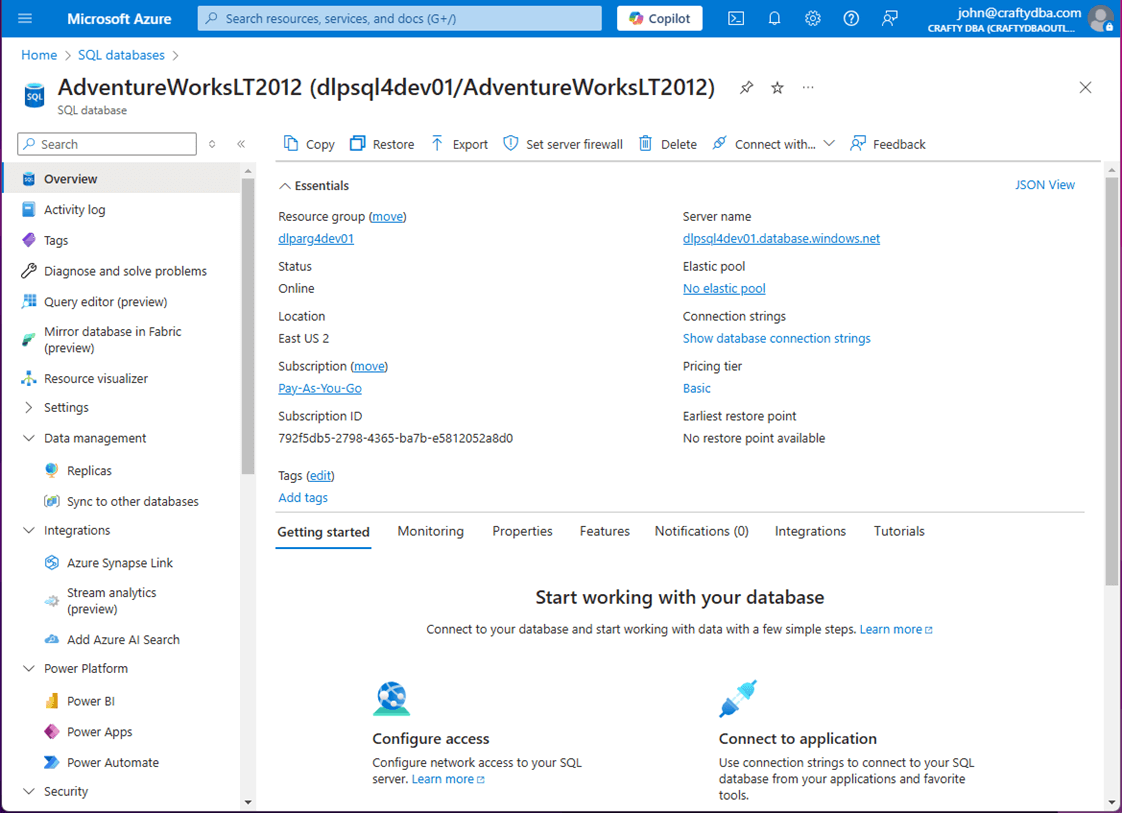Open the portal settings gear
The image size is (1122, 813).
click(812, 19)
